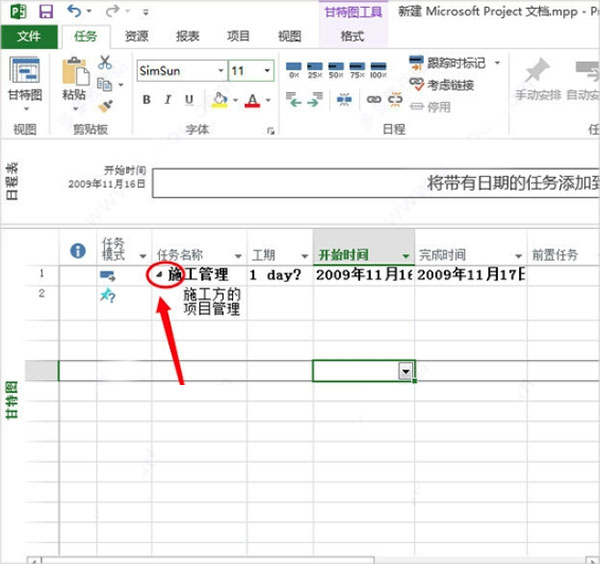Mark task 100% complete

[x=378, y=70]
